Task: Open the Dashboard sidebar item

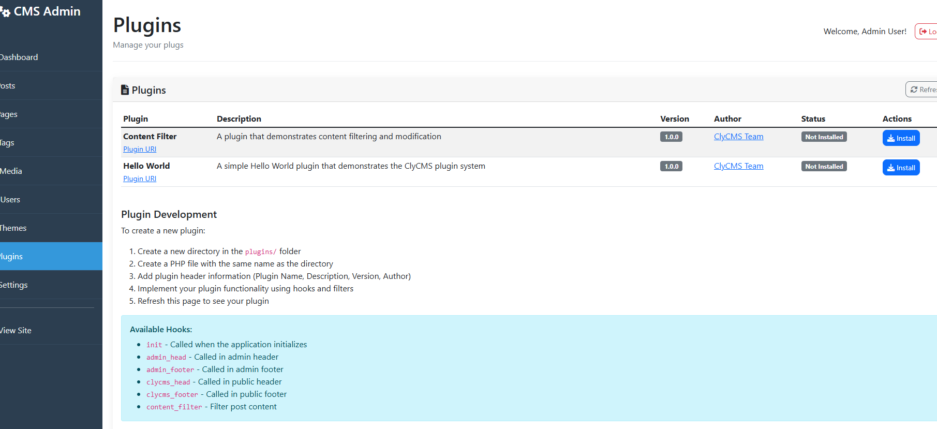Action: coord(18,57)
